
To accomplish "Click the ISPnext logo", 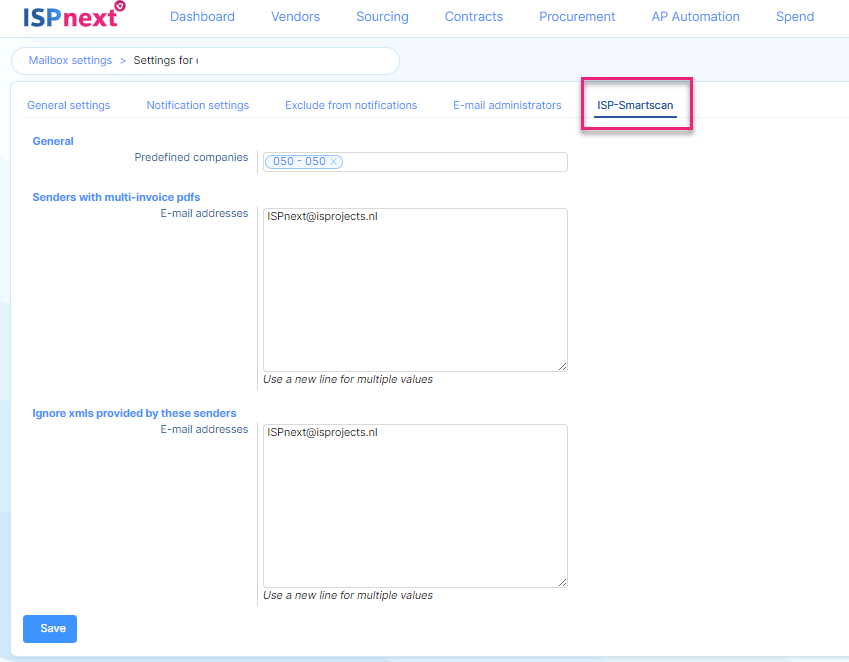I will 74,16.
